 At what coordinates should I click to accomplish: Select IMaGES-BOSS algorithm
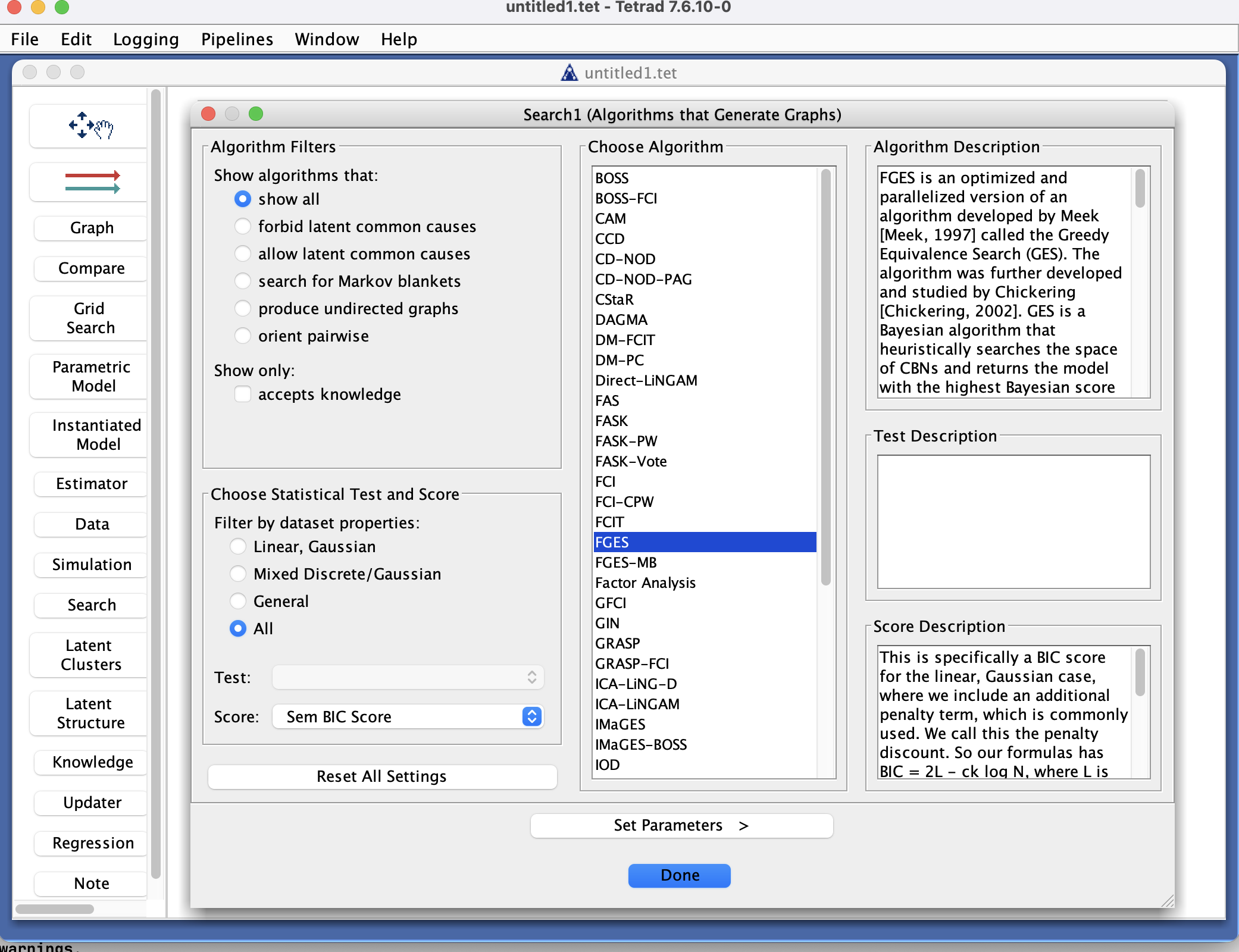pyautogui.click(x=705, y=744)
